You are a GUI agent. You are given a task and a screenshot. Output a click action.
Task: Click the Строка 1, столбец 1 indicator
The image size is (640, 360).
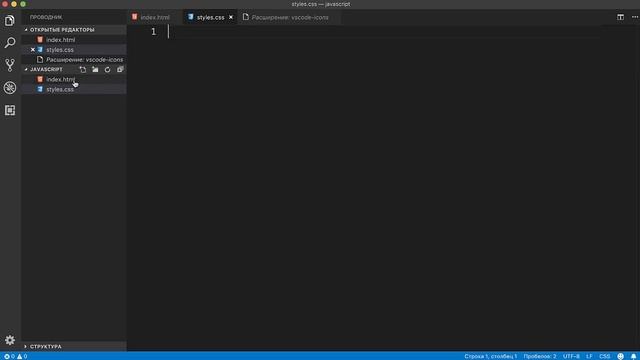click(x=491, y=356)
